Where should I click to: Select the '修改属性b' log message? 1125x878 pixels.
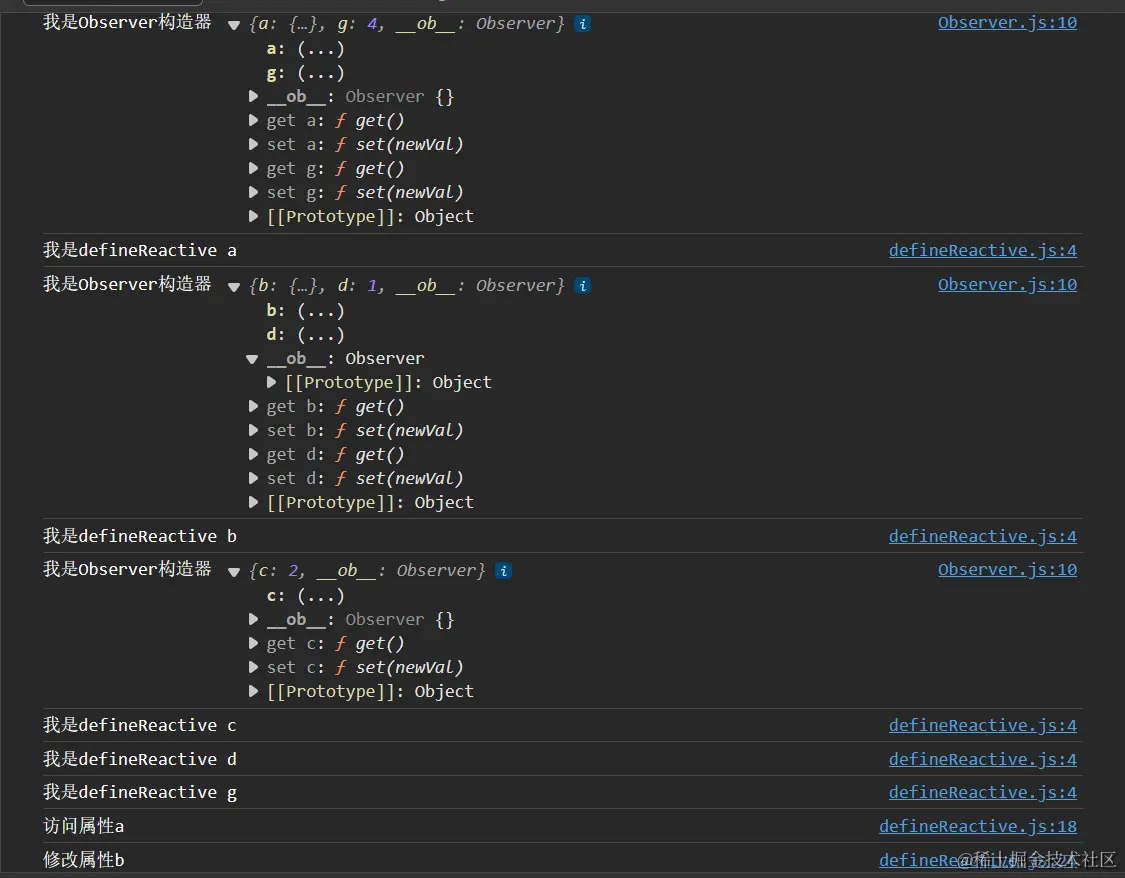click(x=83, y=859)
